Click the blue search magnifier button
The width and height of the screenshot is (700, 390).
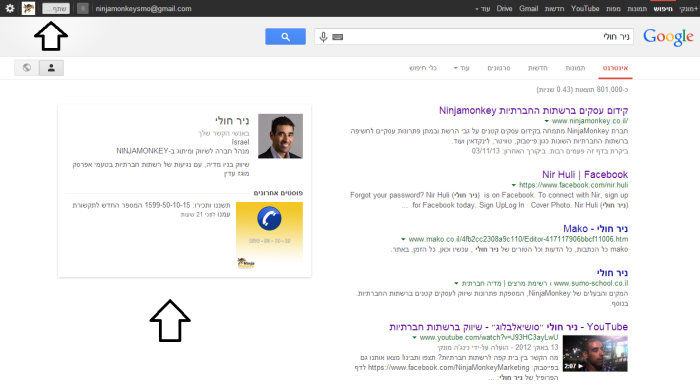point(285,37)
